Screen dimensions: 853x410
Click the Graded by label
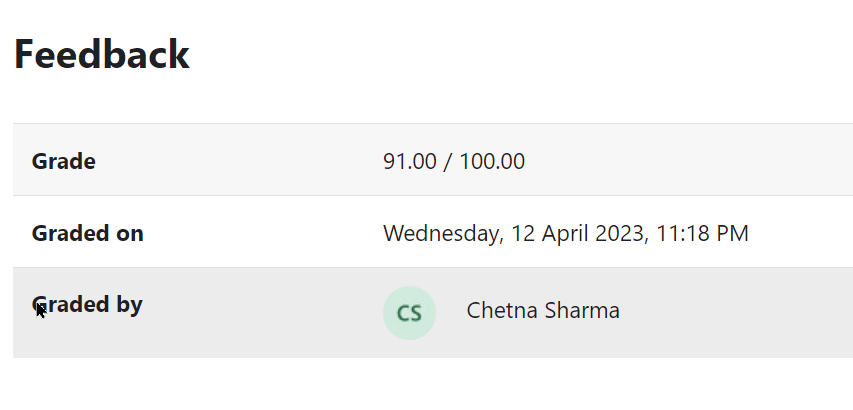[87, 305]
